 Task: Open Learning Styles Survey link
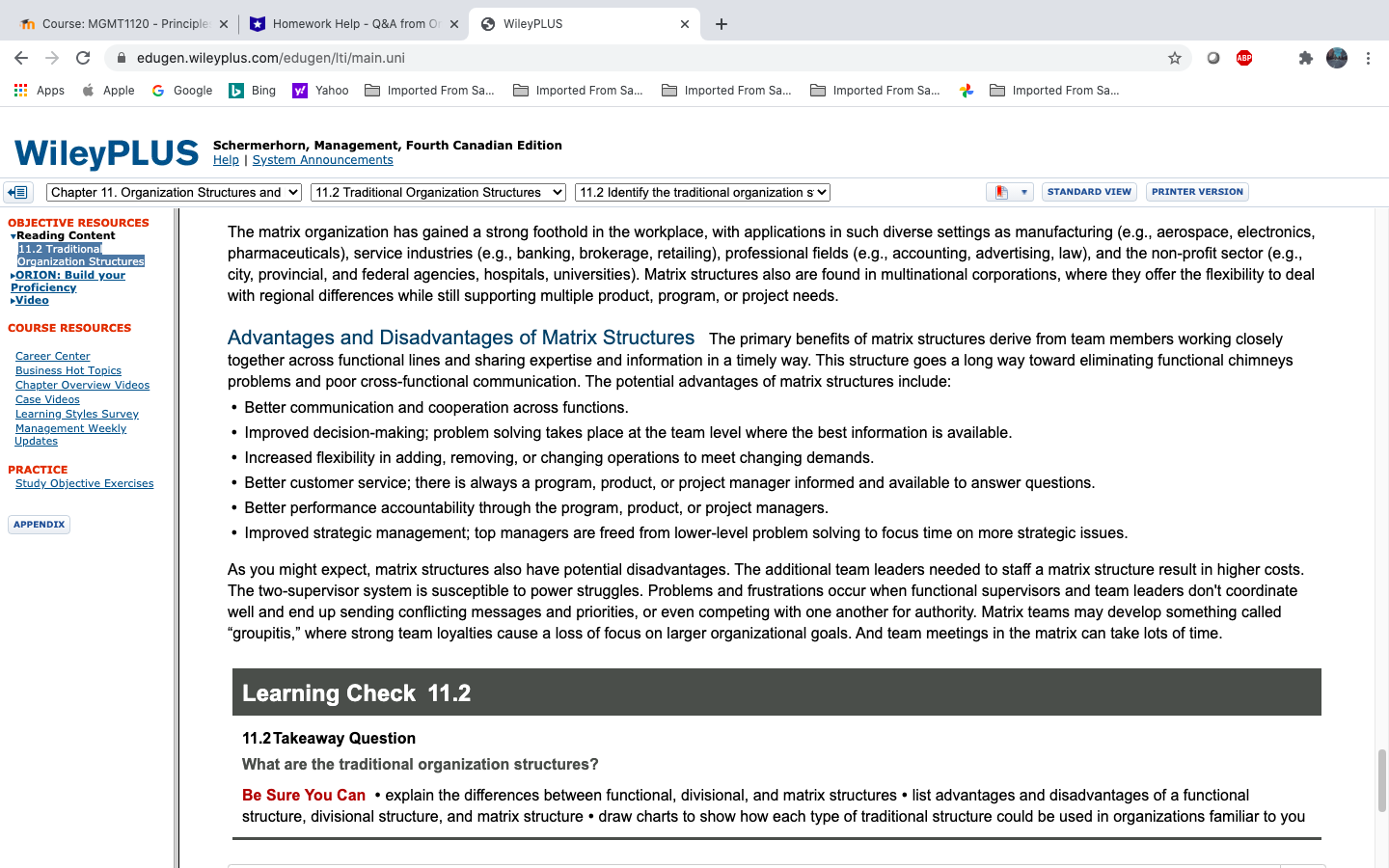coord(77,414)
